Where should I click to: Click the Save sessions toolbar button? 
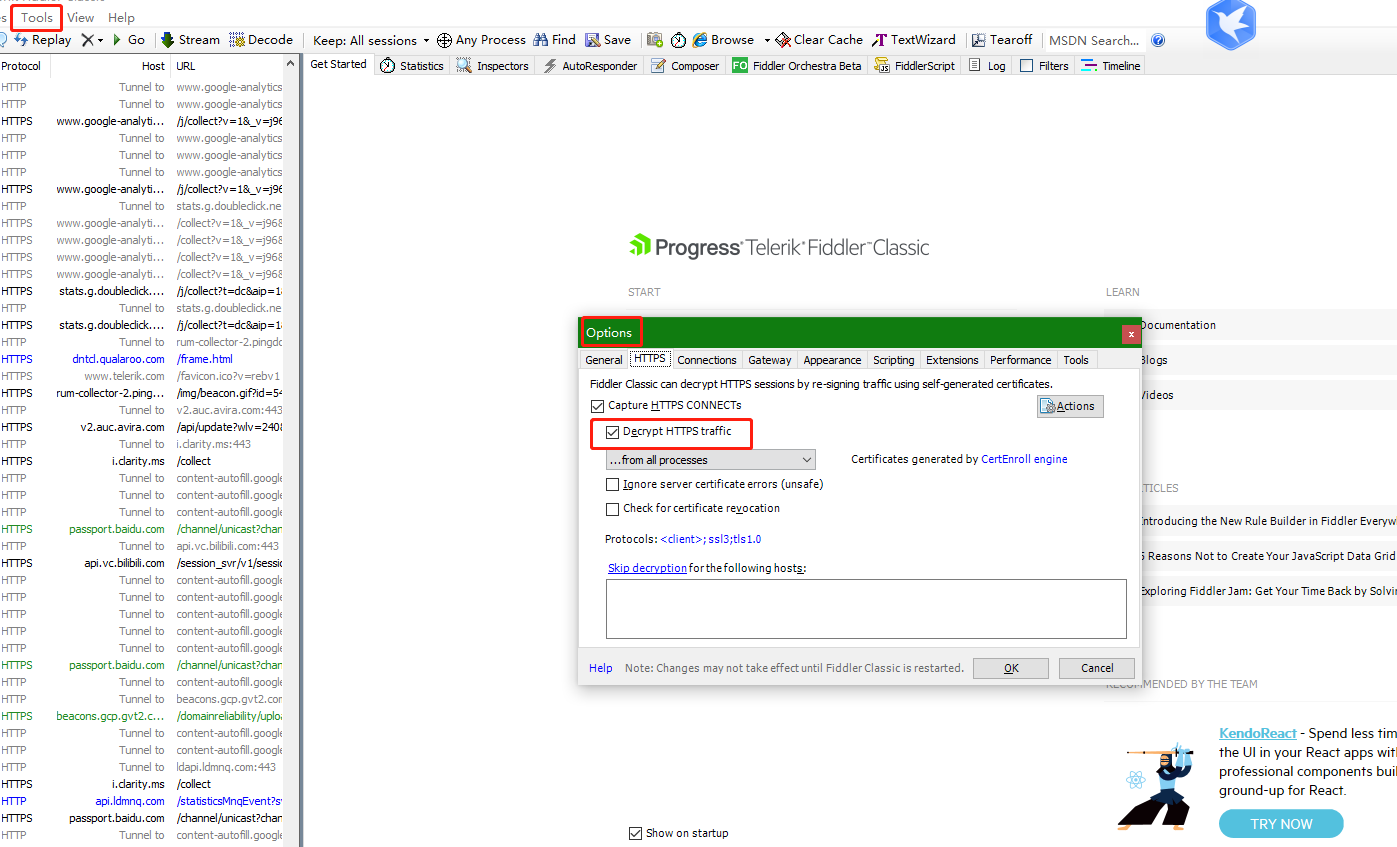(608, 40)
